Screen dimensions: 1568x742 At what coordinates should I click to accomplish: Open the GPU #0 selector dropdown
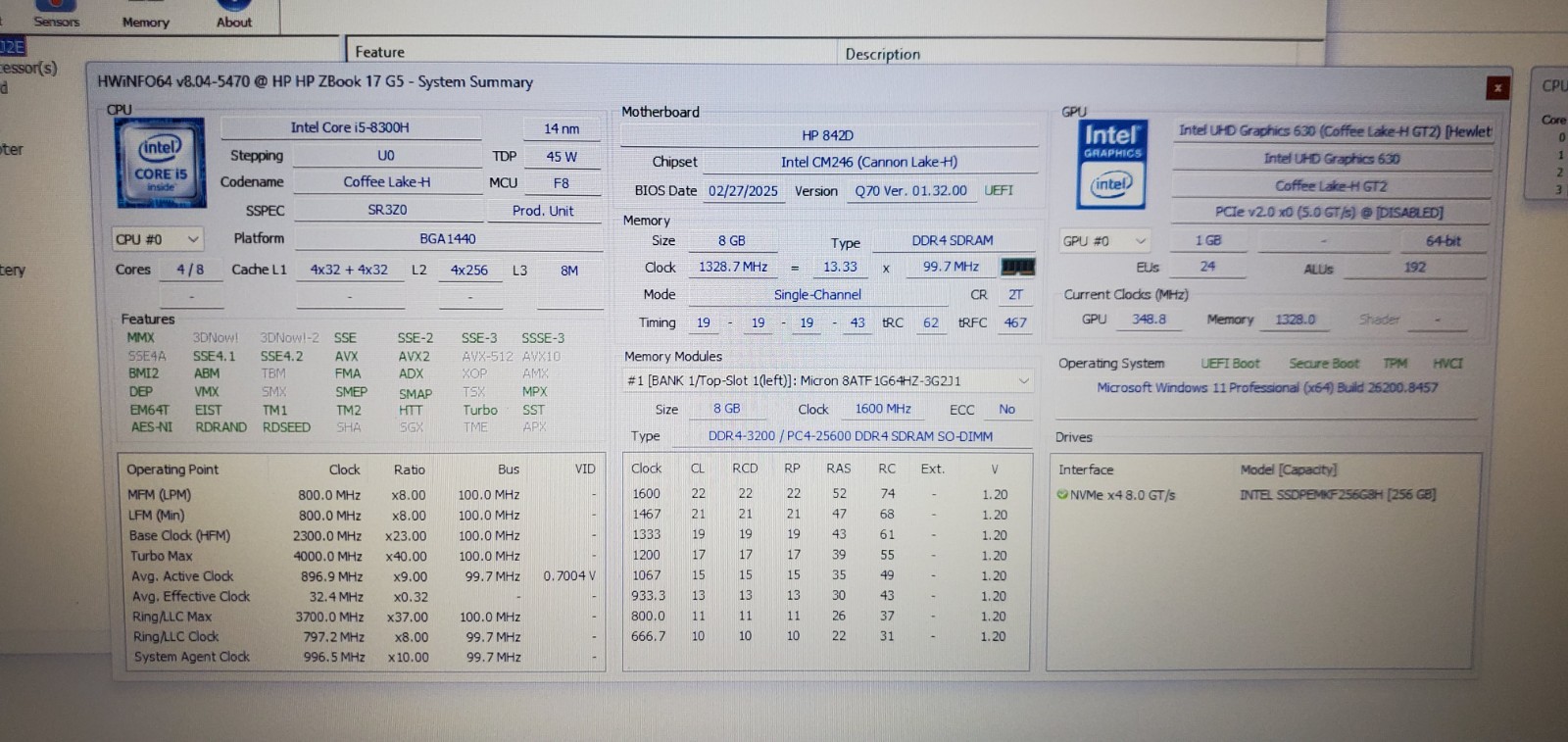(x=1105, y=241)
